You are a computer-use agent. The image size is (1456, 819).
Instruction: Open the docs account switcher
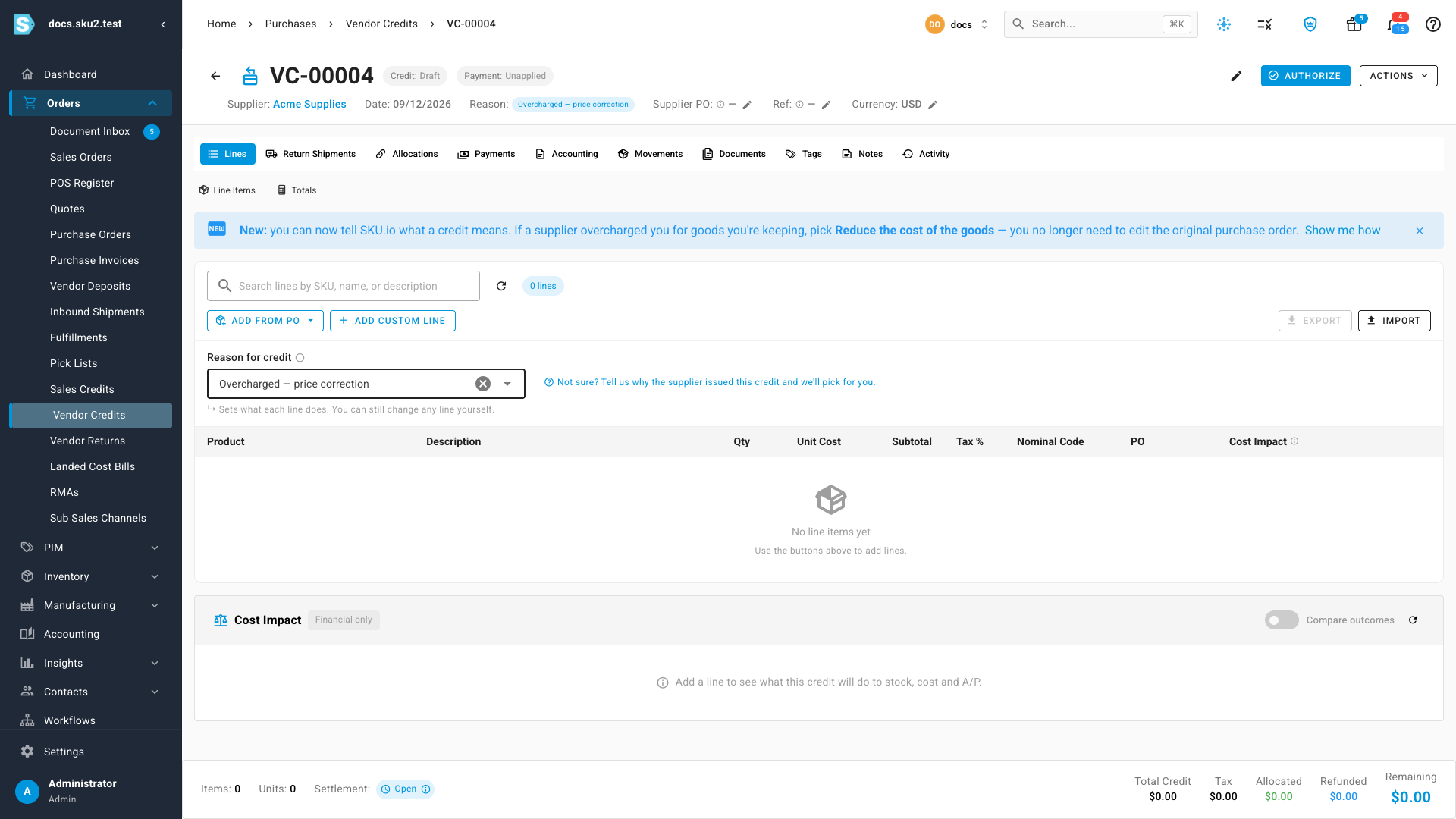[x=957, y=24]
